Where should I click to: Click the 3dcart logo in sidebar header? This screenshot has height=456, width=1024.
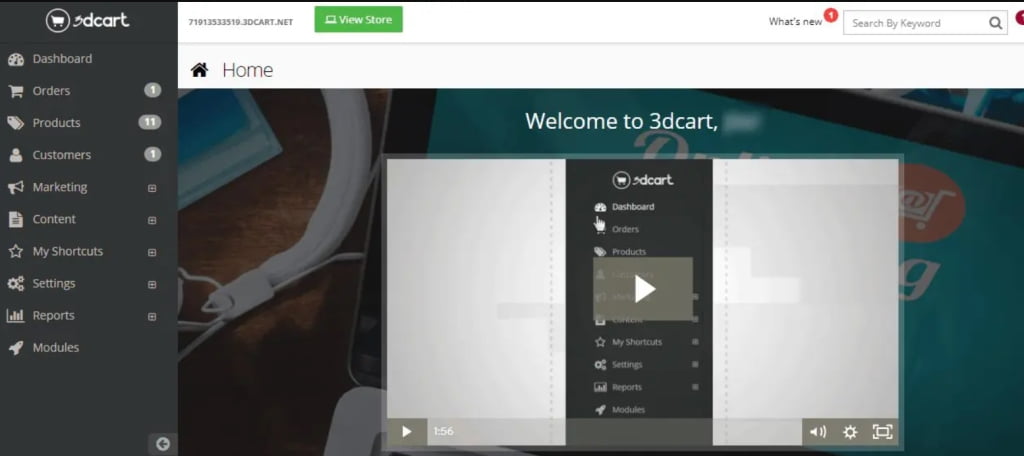pyautogui.click(x=88, y=20)
